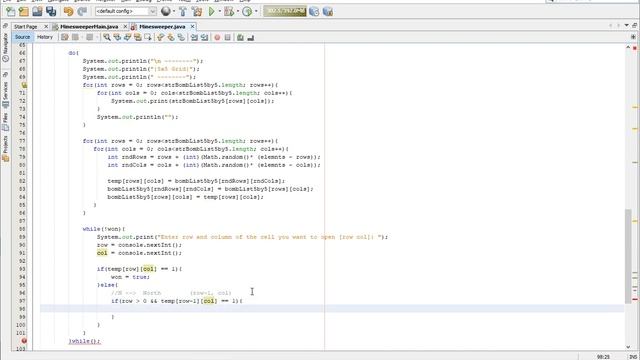Click the Maximize editor window icon
Viewport: 640px width, 360px height.
(635, 26)
